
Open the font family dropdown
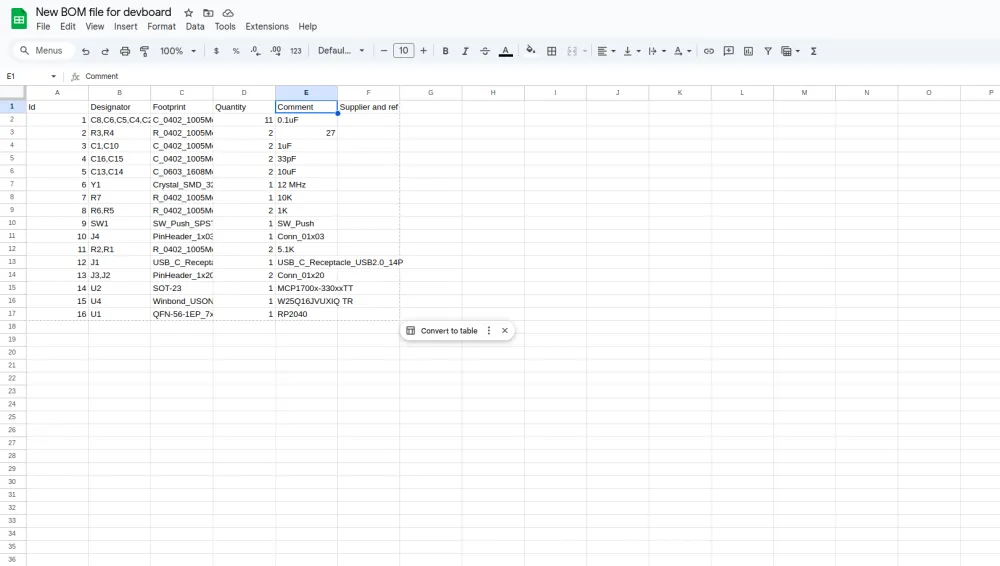point(341,51)
